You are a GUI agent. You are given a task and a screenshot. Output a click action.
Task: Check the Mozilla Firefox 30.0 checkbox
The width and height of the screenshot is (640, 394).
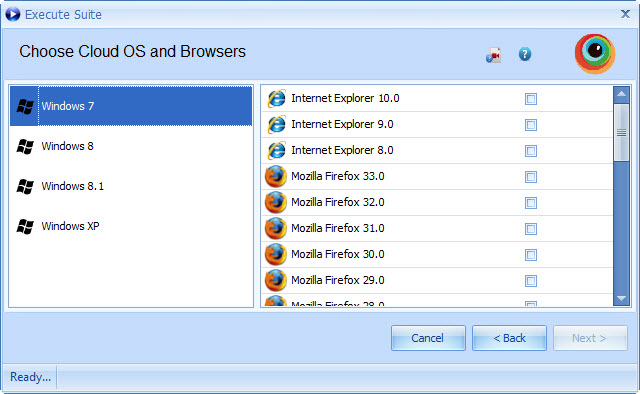tap(531, 255)
